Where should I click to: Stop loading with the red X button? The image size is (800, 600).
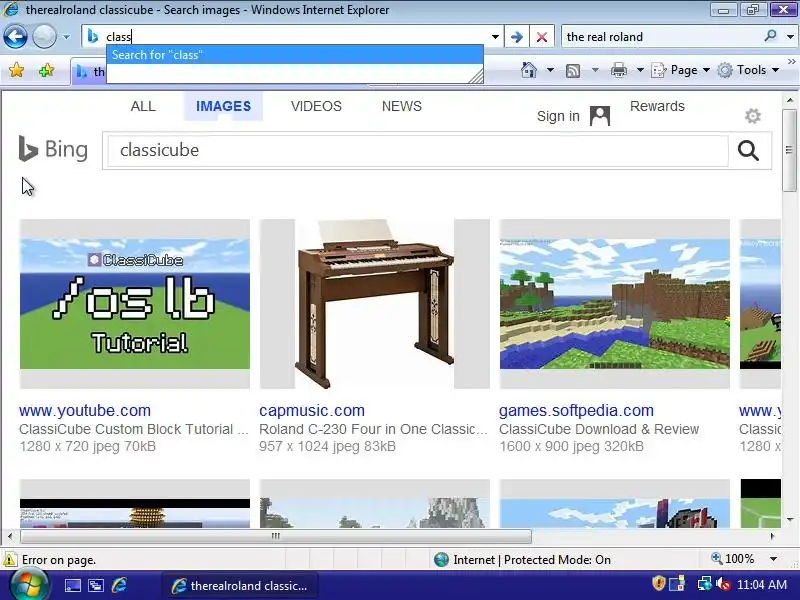pos(541,37)
